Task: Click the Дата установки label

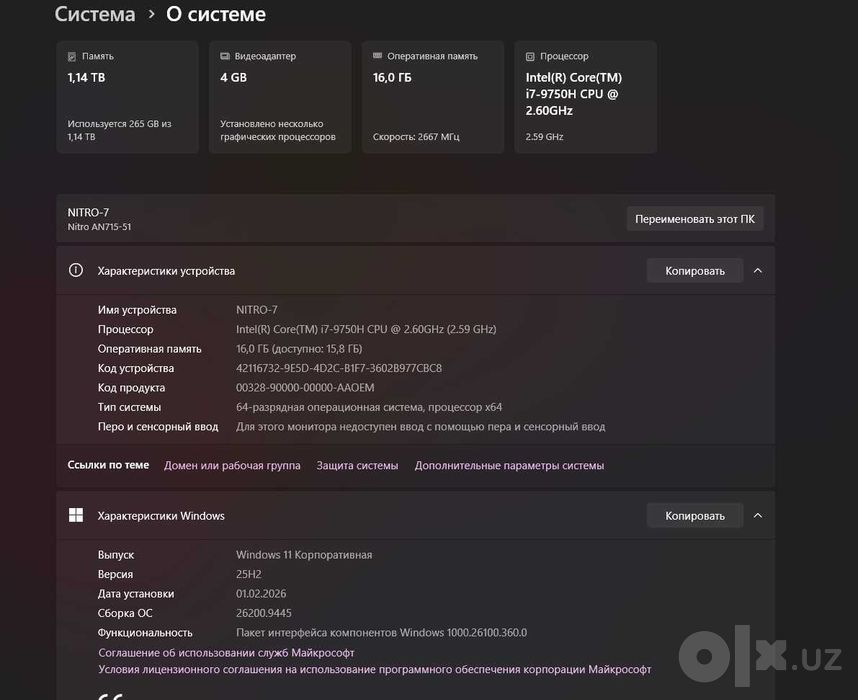Action: click(x=136, y=593)
